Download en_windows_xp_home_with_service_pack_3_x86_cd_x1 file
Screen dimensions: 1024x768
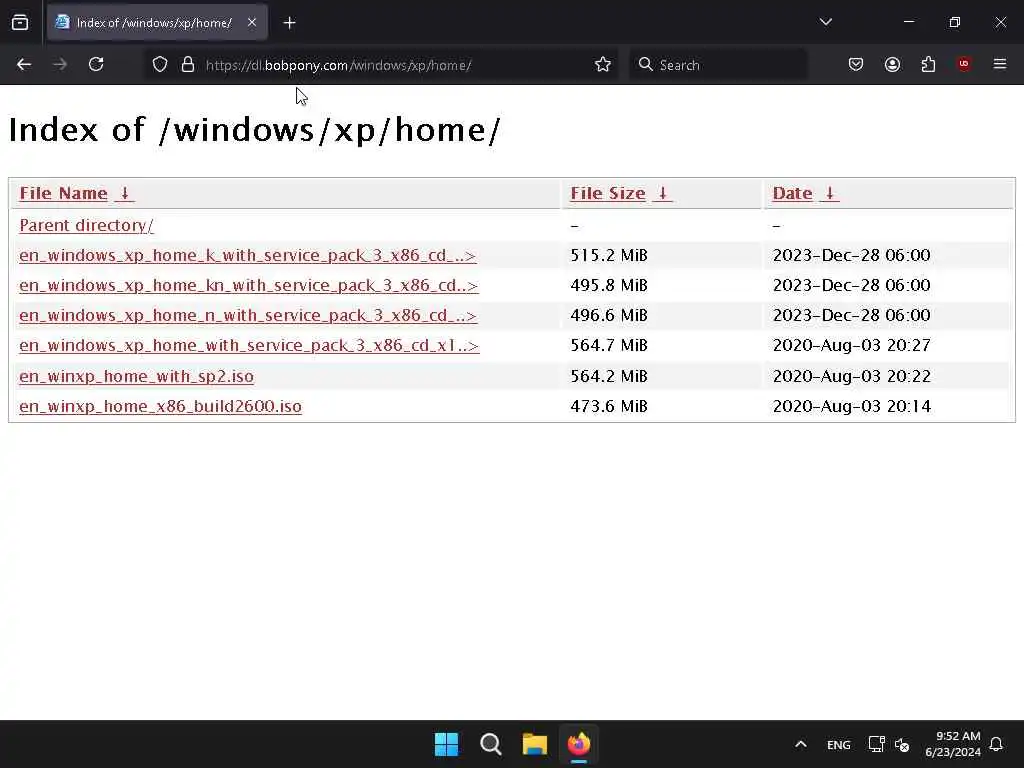[x=249, y=345]
